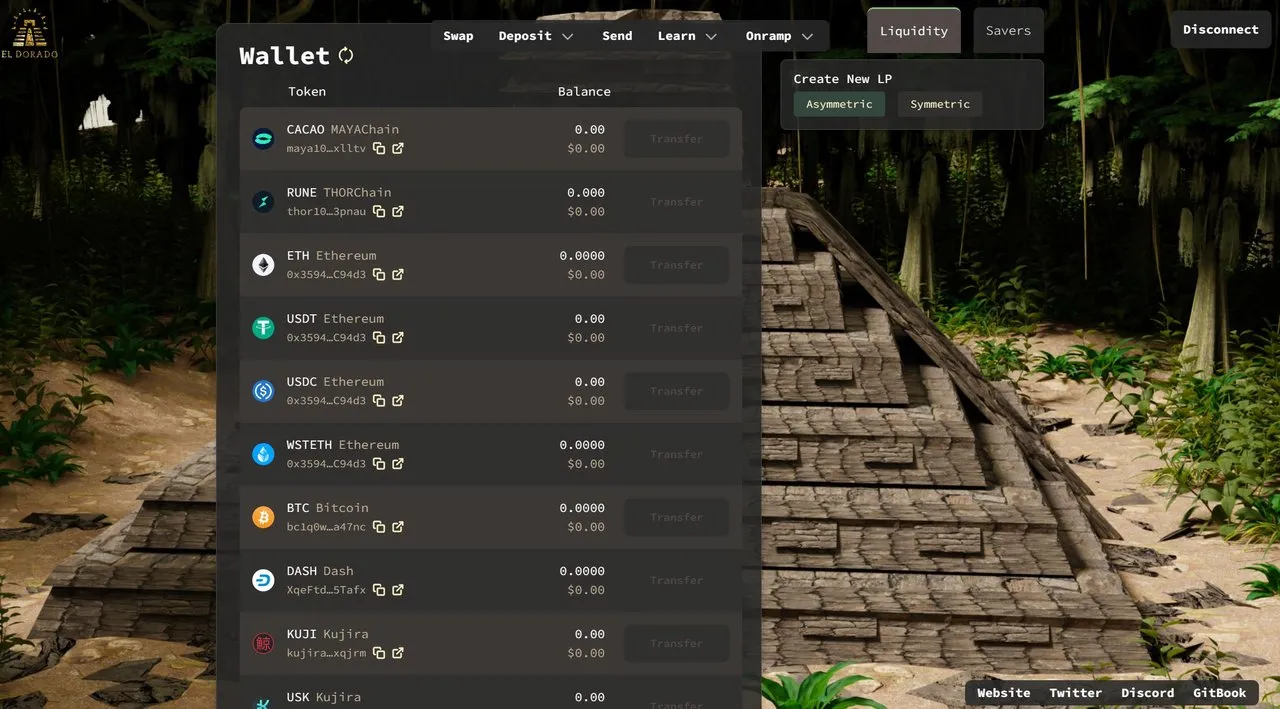This screenshot has width=1280, height=709.
Task: Copy the CACAO maya address
Action: [x=379, y=148]
